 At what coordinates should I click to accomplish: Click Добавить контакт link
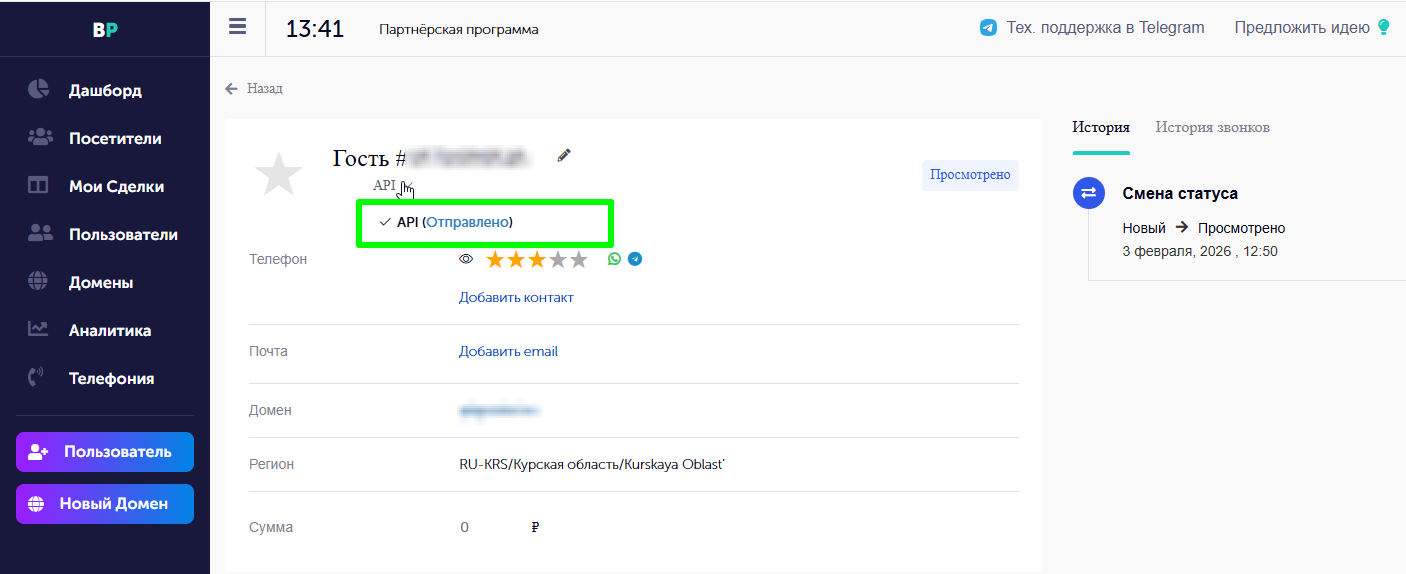tap(516, 297)
